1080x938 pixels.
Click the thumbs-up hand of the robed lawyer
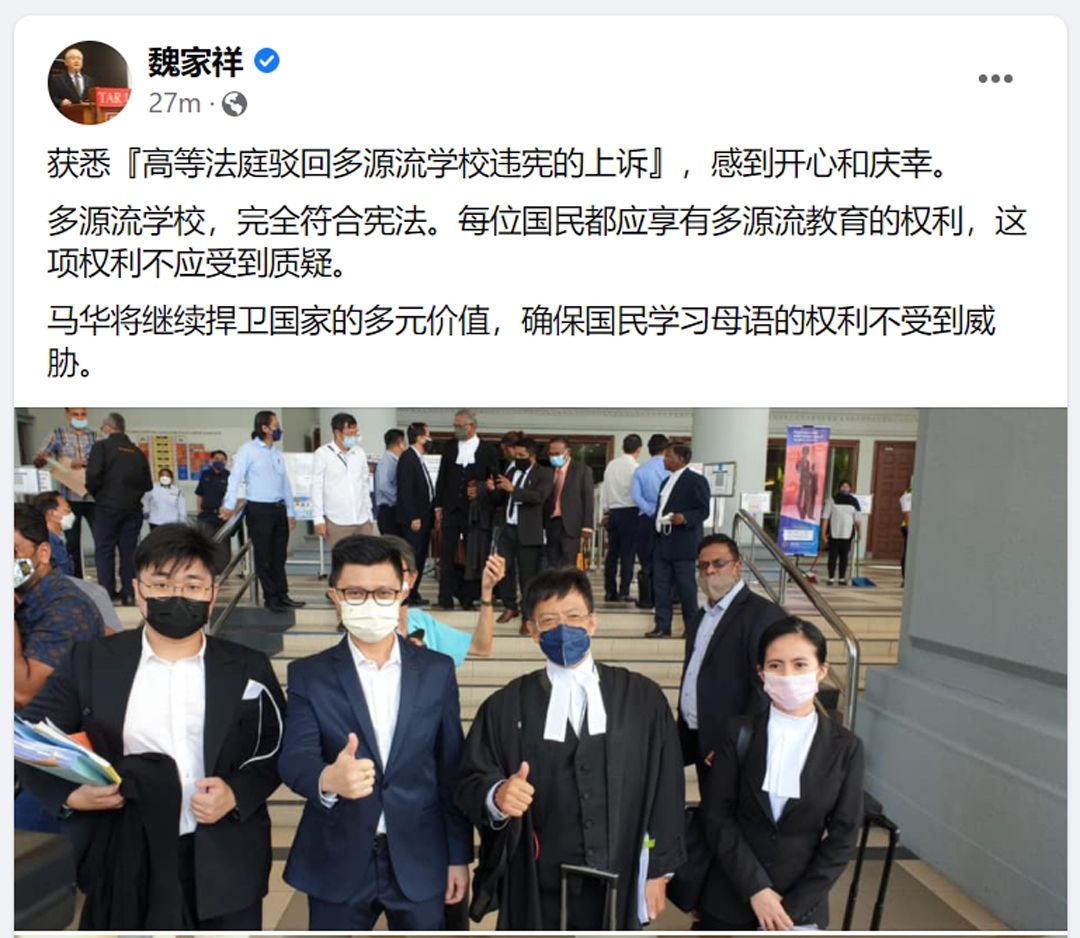[x=515, y=790]
